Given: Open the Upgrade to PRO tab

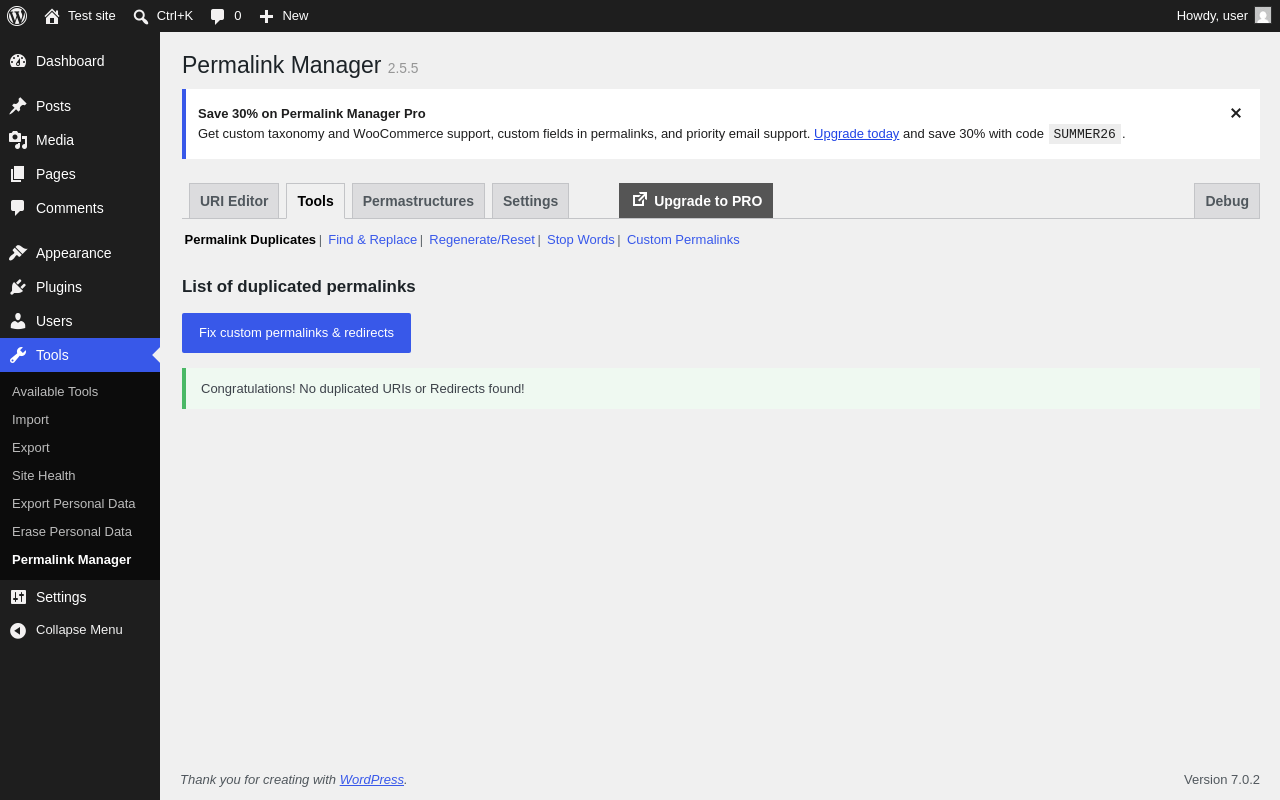Looking at the screenshot, I should pos(696,201).
